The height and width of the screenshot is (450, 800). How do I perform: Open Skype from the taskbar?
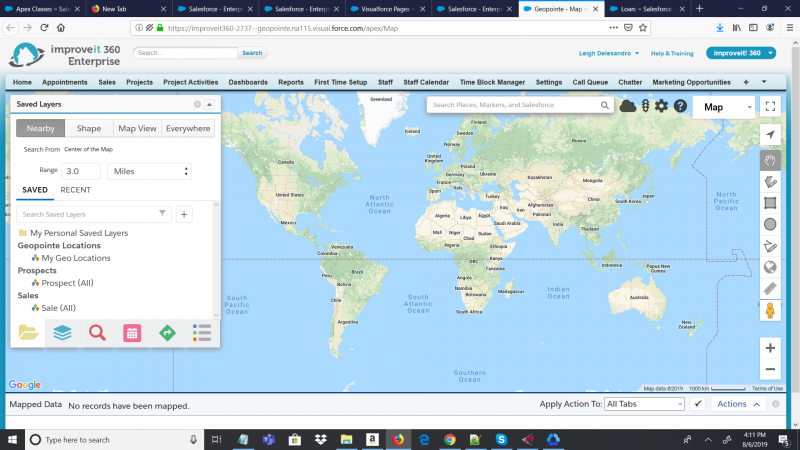tap(501, 439)
